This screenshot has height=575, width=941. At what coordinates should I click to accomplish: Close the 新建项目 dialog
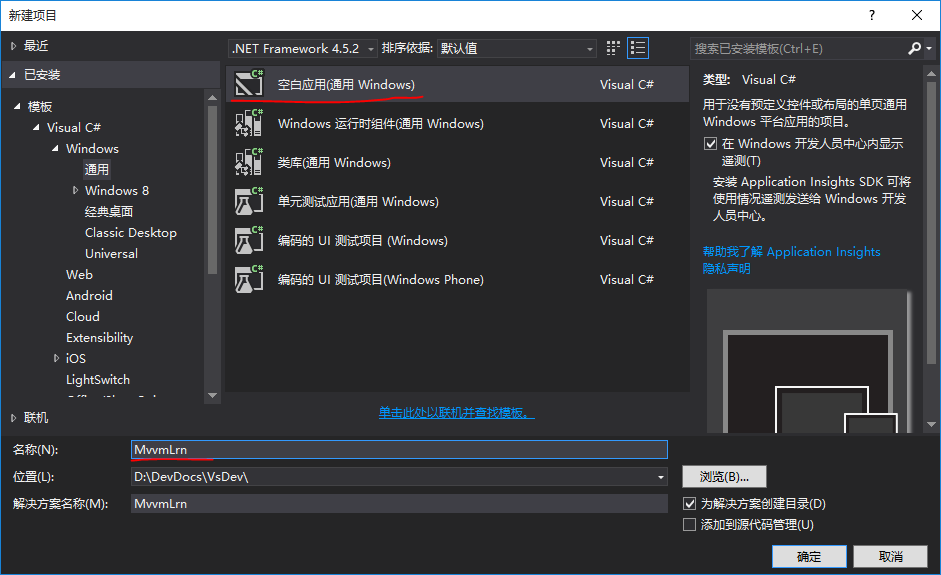click(x=917, y=15)
